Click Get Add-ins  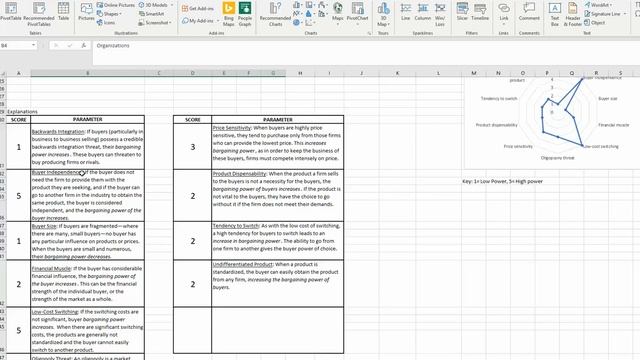click(x=198, y=8)
